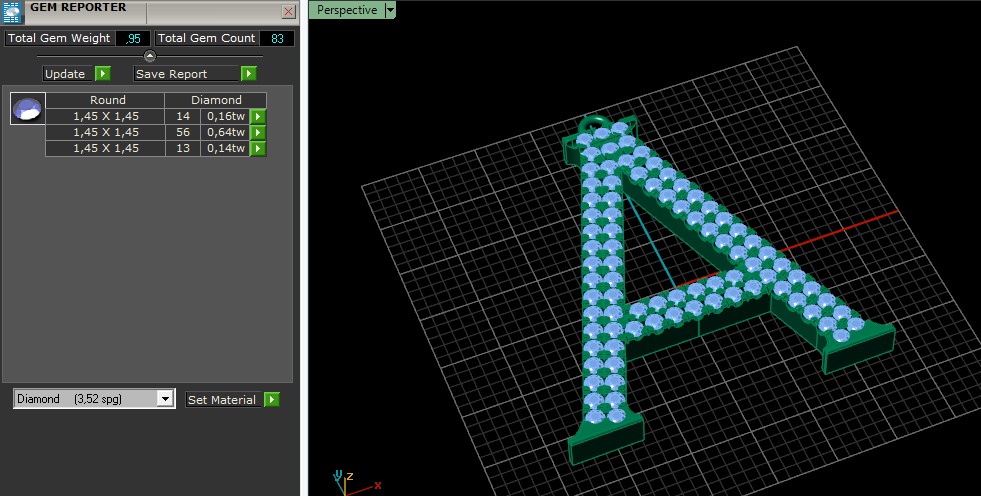Viewport: 981px width, 496px height.
Task: Click the Total Gem Weight label
Action: 59,38
